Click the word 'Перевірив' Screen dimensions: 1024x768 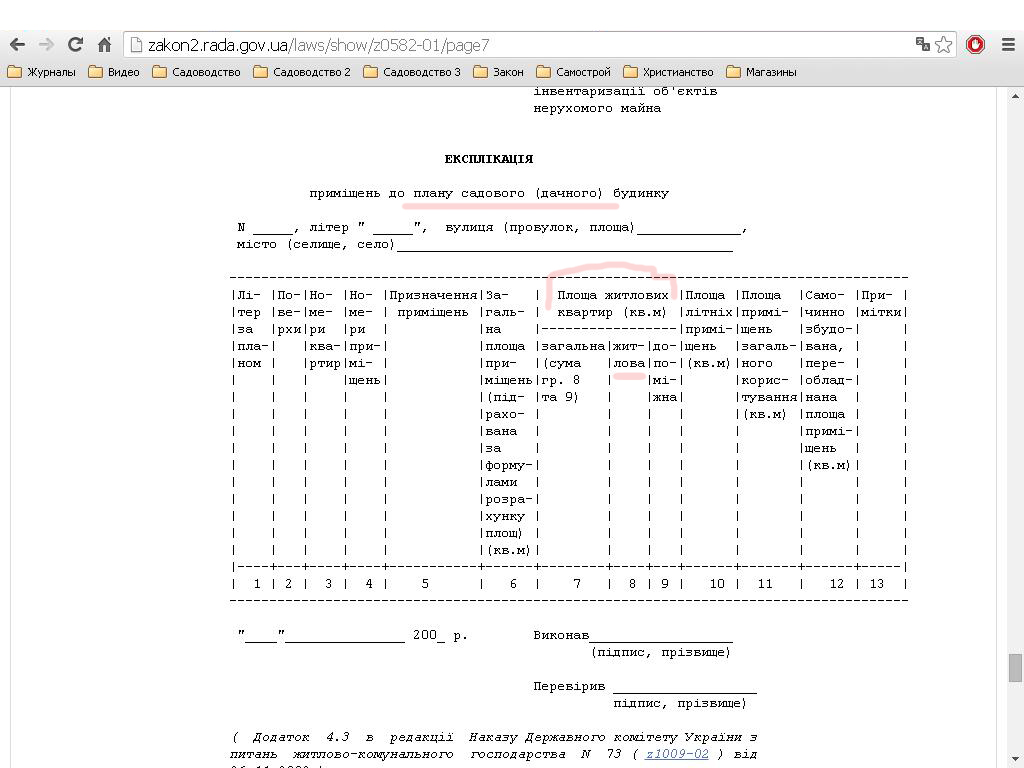569,686
